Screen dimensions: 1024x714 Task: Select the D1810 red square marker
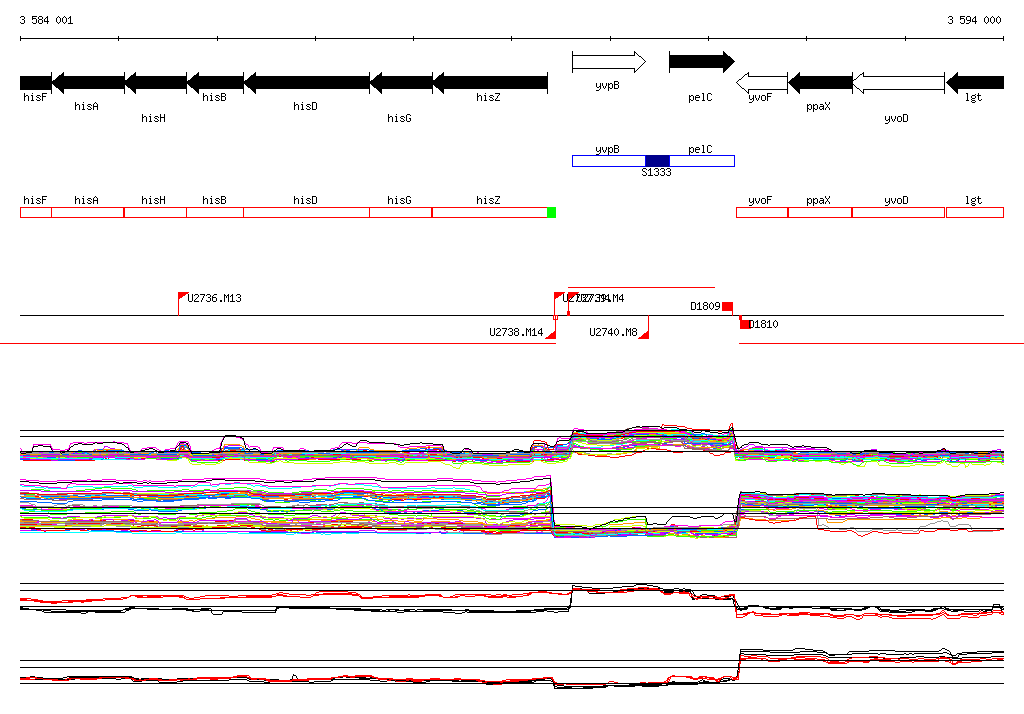tap(745, 324)
